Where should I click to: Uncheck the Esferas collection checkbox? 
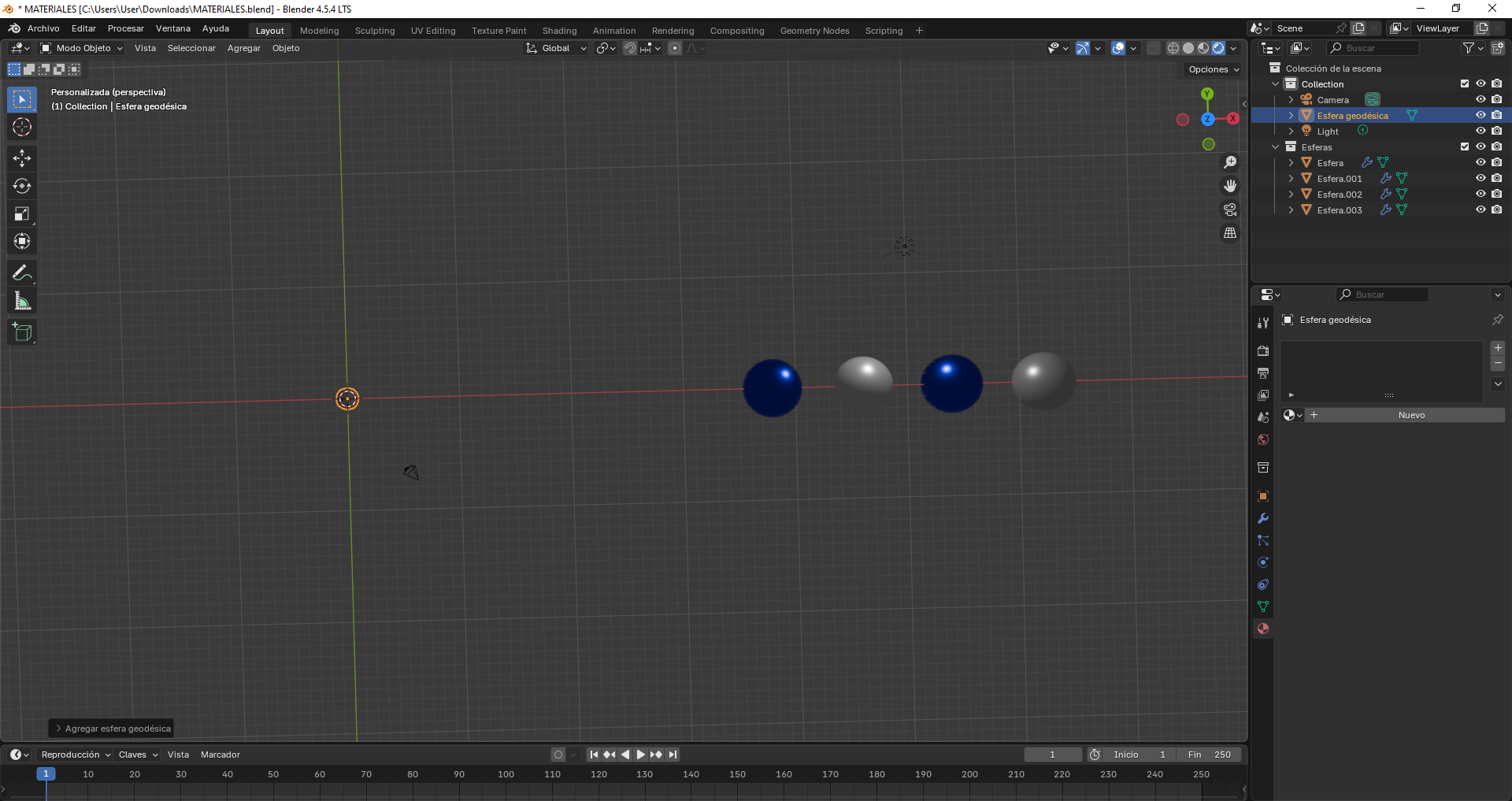(1465, 147)
